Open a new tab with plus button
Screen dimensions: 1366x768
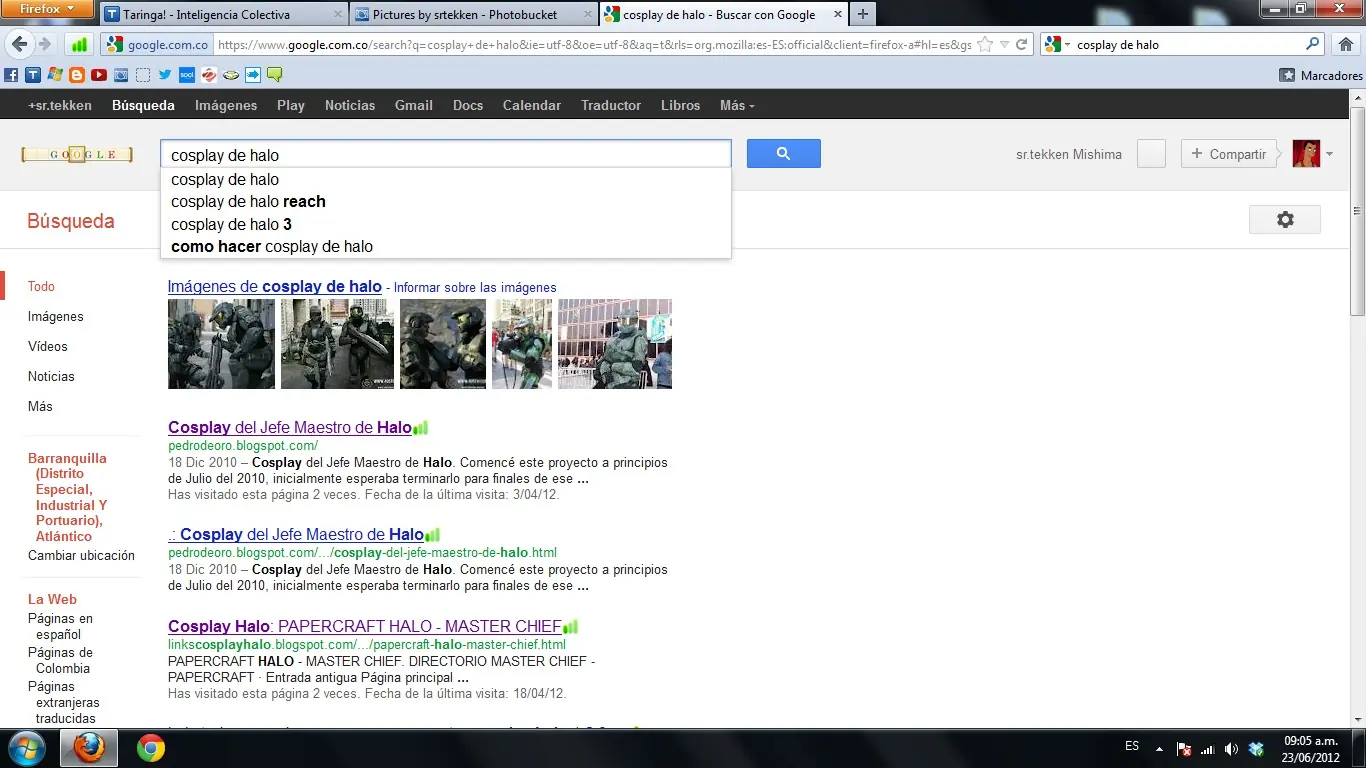[863, 15]
